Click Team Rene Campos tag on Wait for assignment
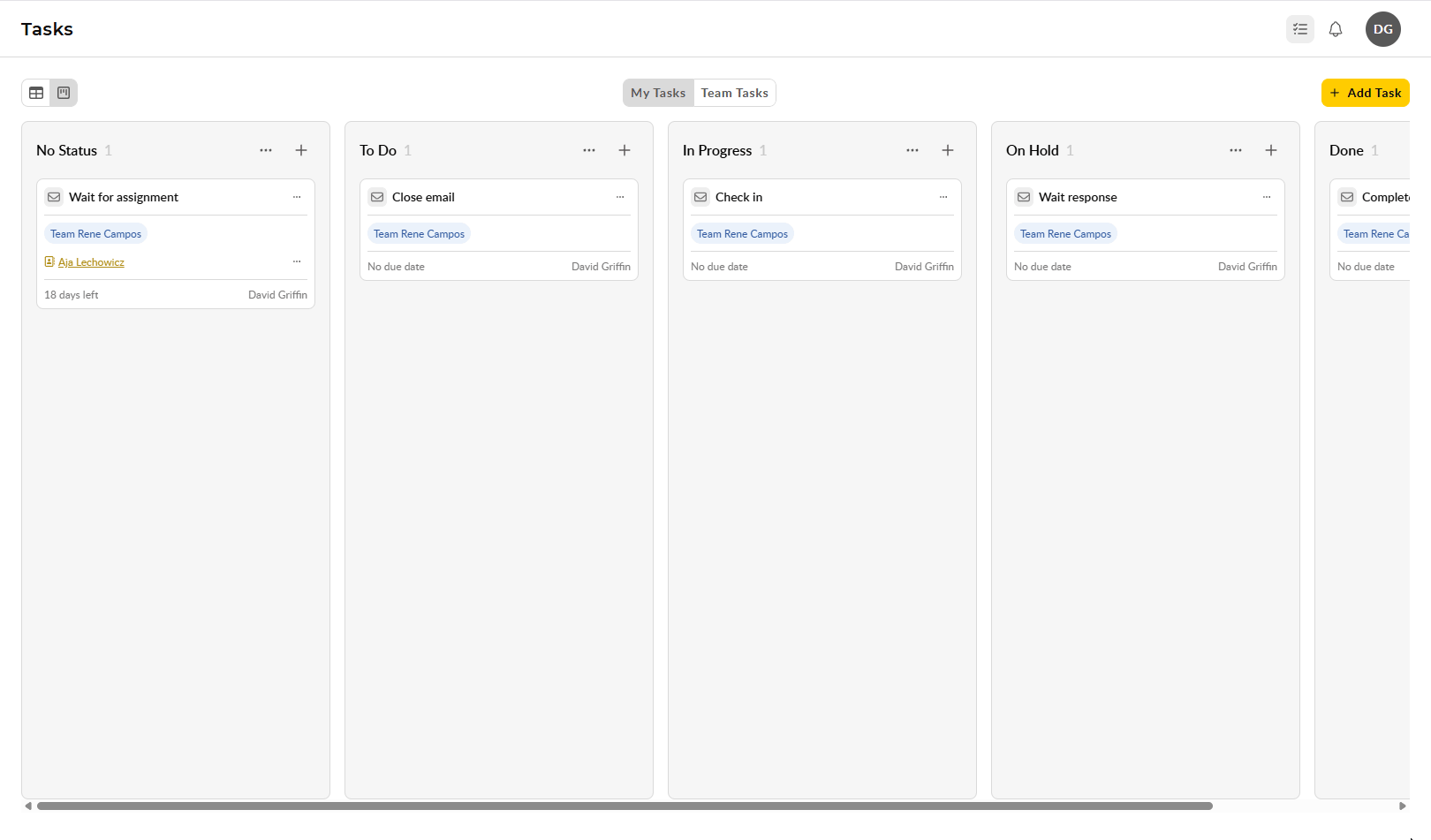Screen dimensions: 1431x840 [95, 234]
